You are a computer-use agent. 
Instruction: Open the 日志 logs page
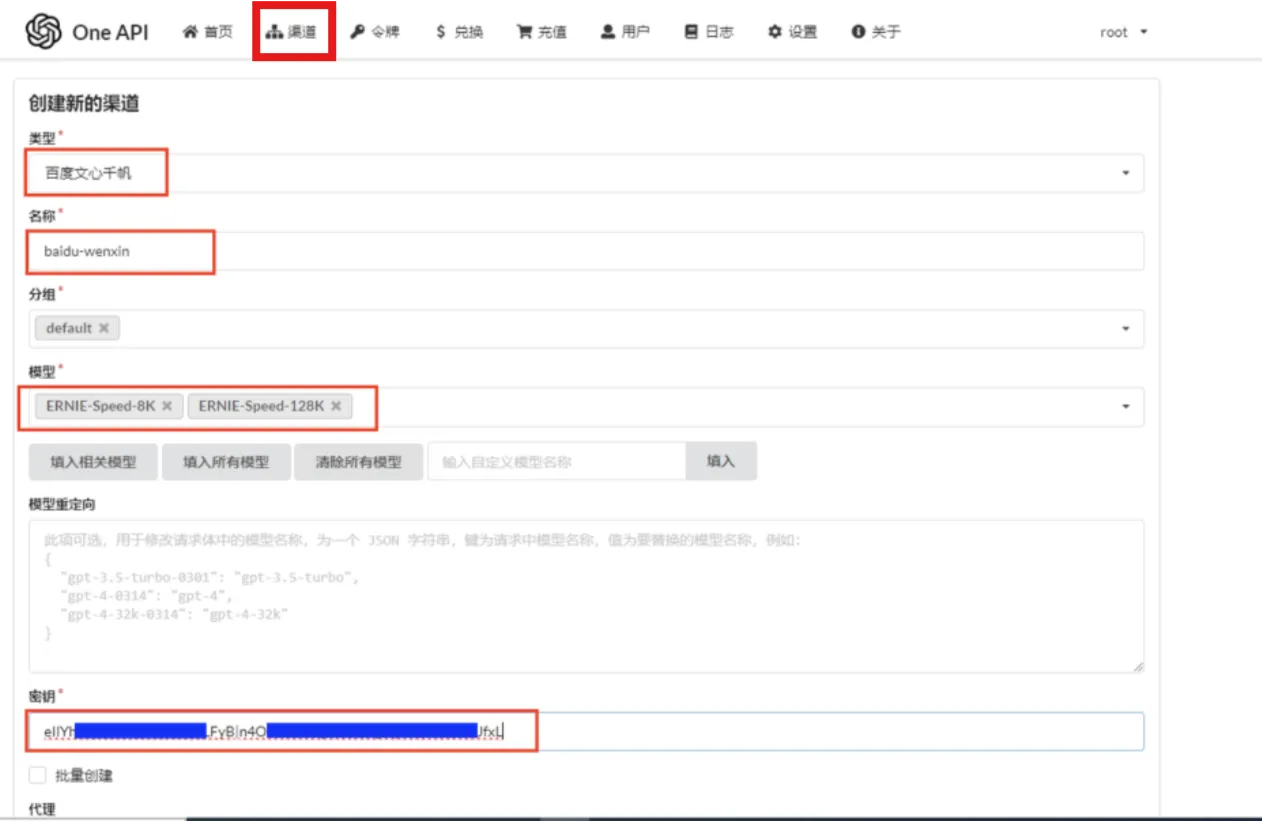709,32
